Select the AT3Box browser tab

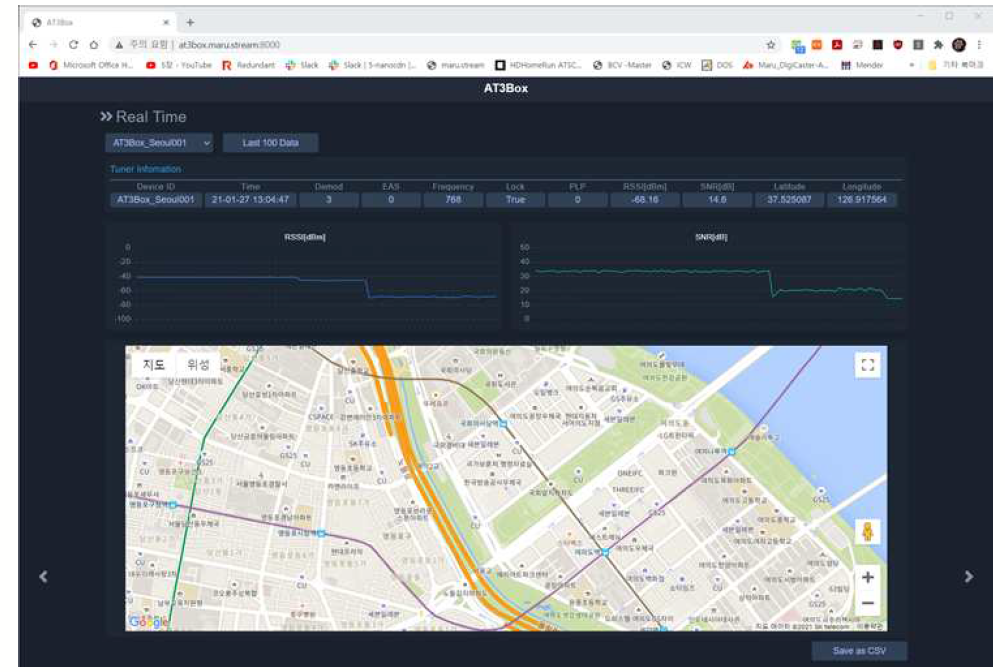coord(101,22)
